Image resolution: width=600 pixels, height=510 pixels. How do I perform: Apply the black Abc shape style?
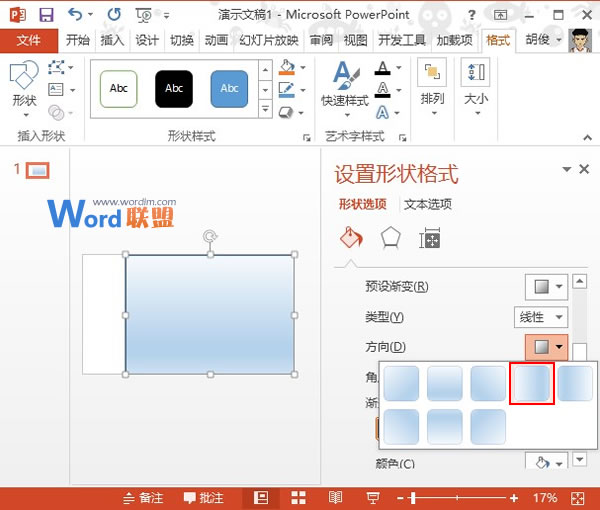[174, 89]
